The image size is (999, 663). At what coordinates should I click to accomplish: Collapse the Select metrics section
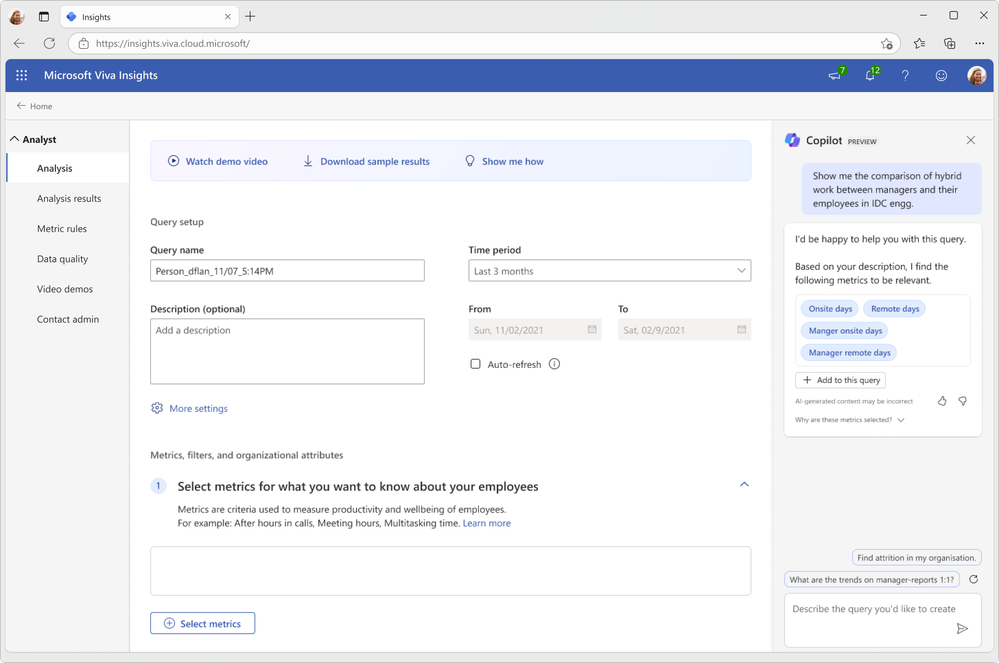click(x=744, y=485)
